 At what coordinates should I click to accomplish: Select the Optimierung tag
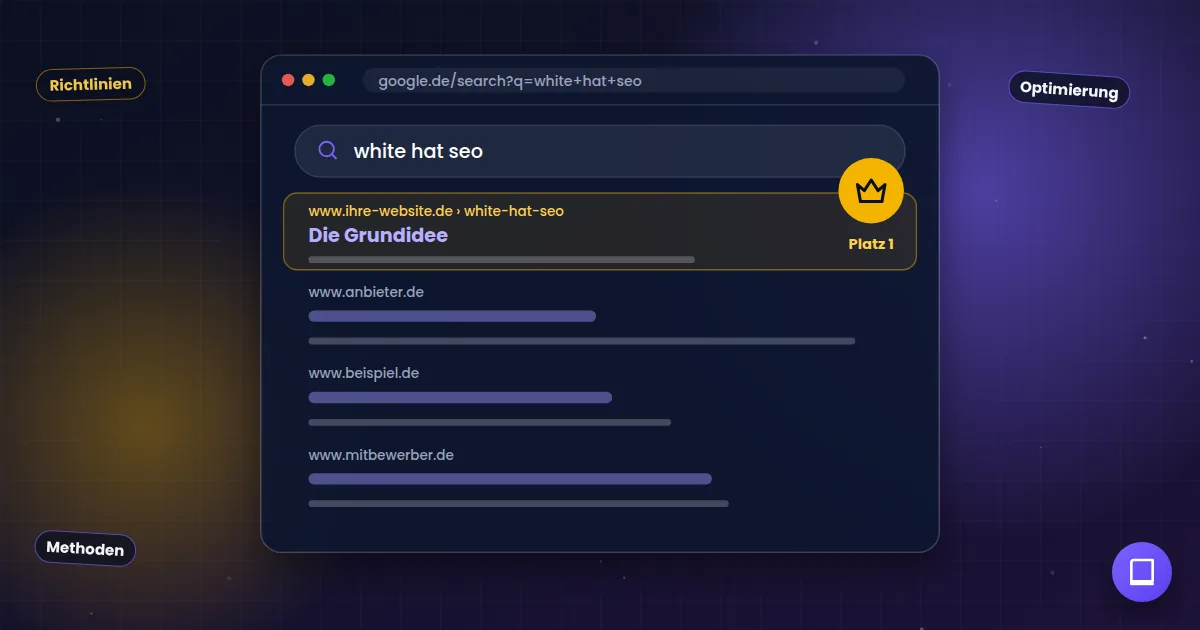click(x=1069, y=89)
